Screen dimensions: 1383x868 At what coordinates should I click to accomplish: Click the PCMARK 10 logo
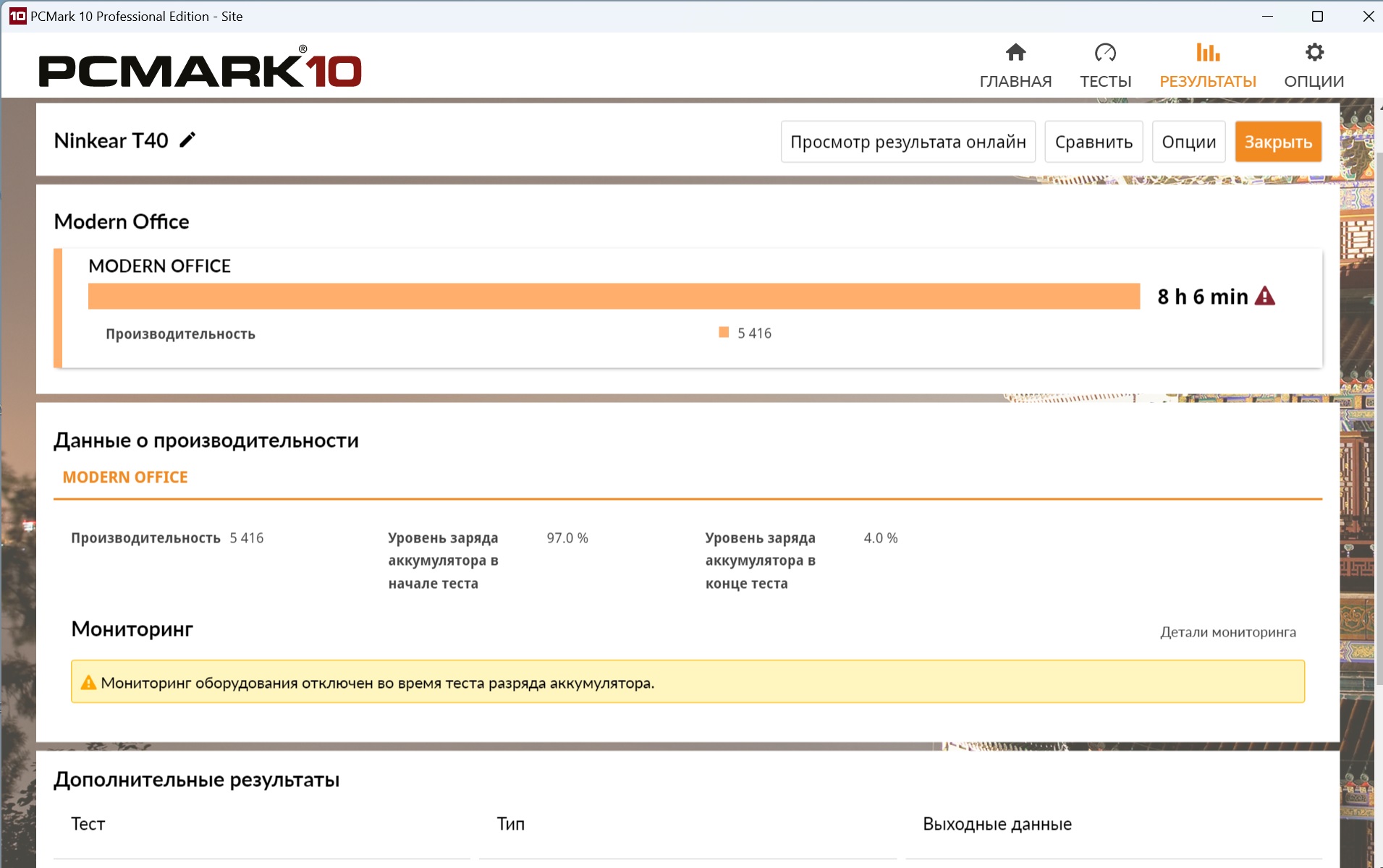coord(200,67)
